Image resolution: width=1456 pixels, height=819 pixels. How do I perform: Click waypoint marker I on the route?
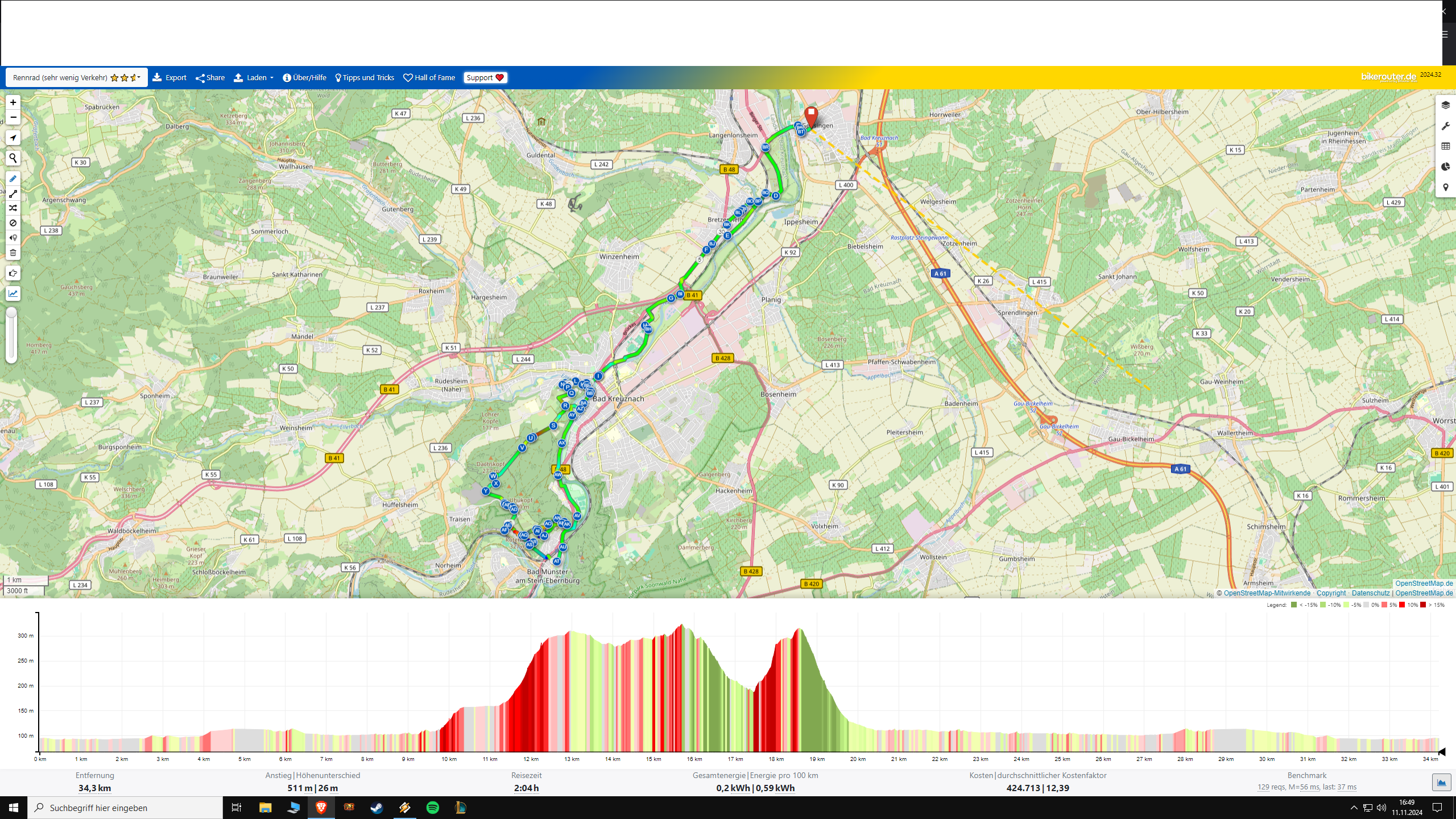point(598,376)
